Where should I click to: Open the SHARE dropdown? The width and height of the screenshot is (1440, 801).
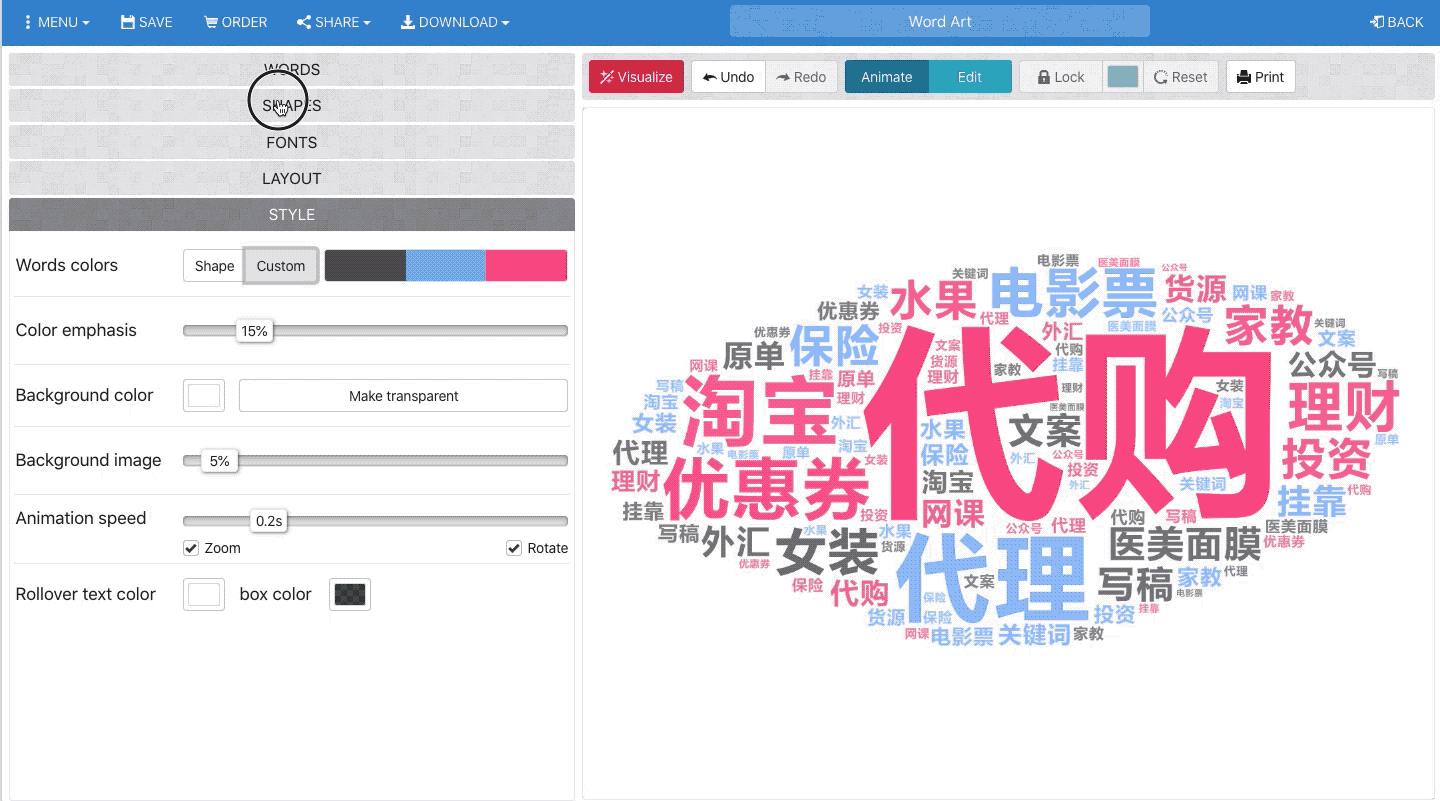click(334, 22)
